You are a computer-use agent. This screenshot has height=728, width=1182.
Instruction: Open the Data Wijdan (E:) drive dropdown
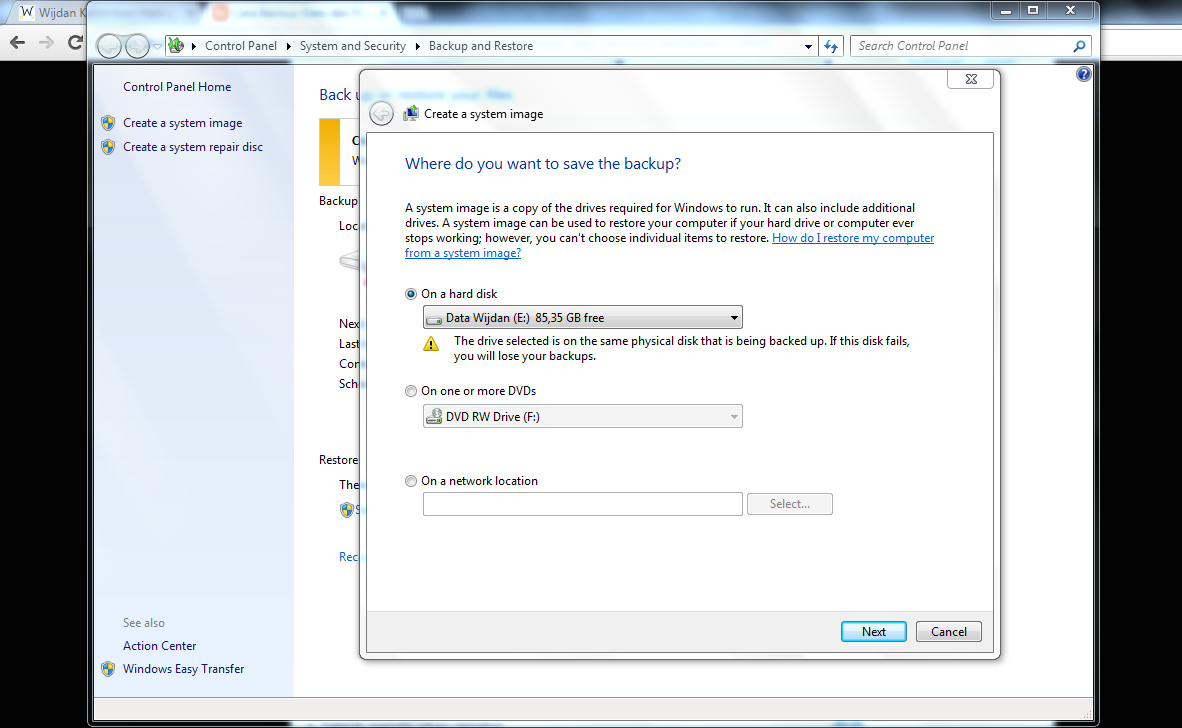tap(736, 317)
